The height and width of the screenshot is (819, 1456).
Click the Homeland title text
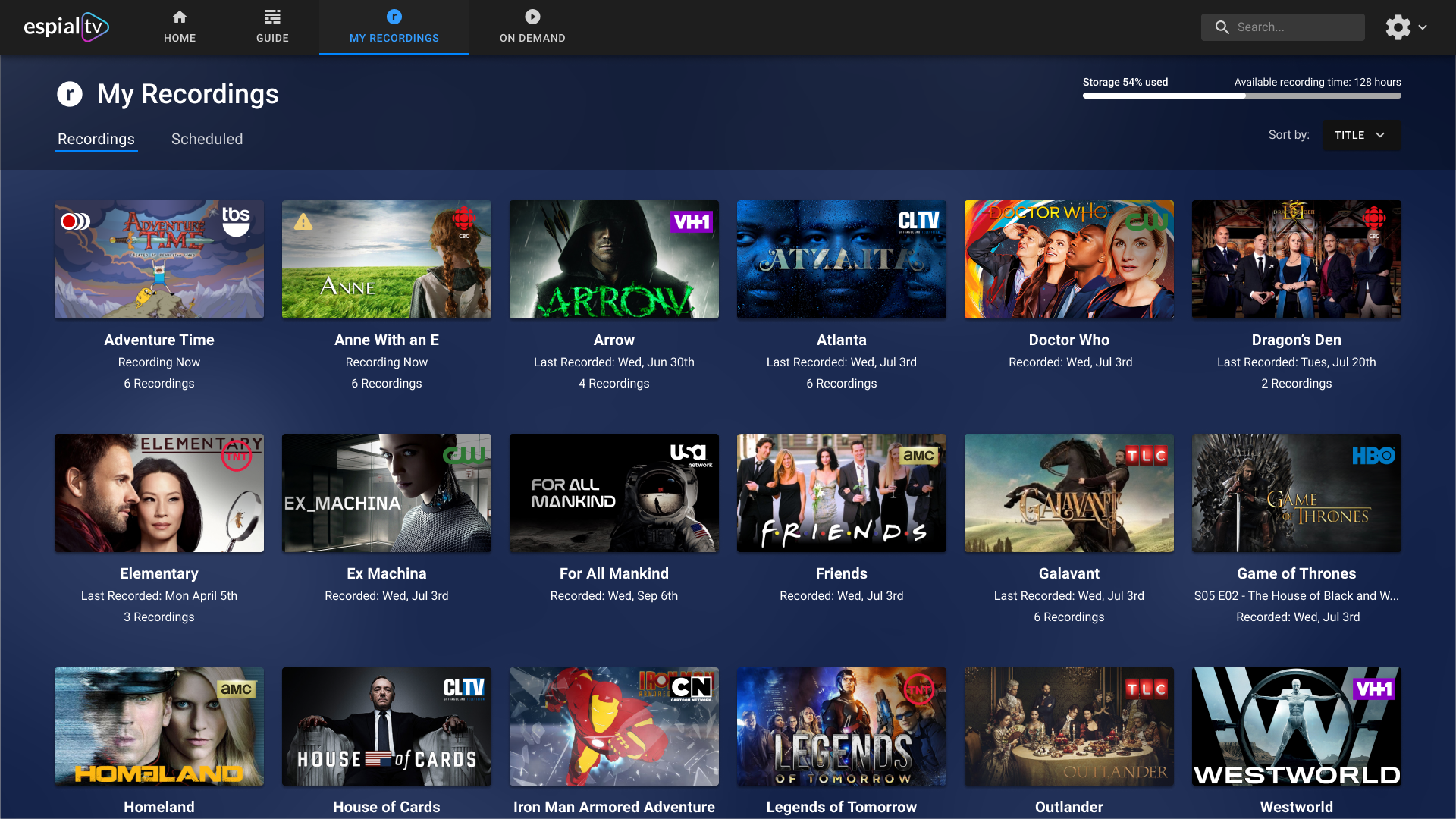[159, 807]
